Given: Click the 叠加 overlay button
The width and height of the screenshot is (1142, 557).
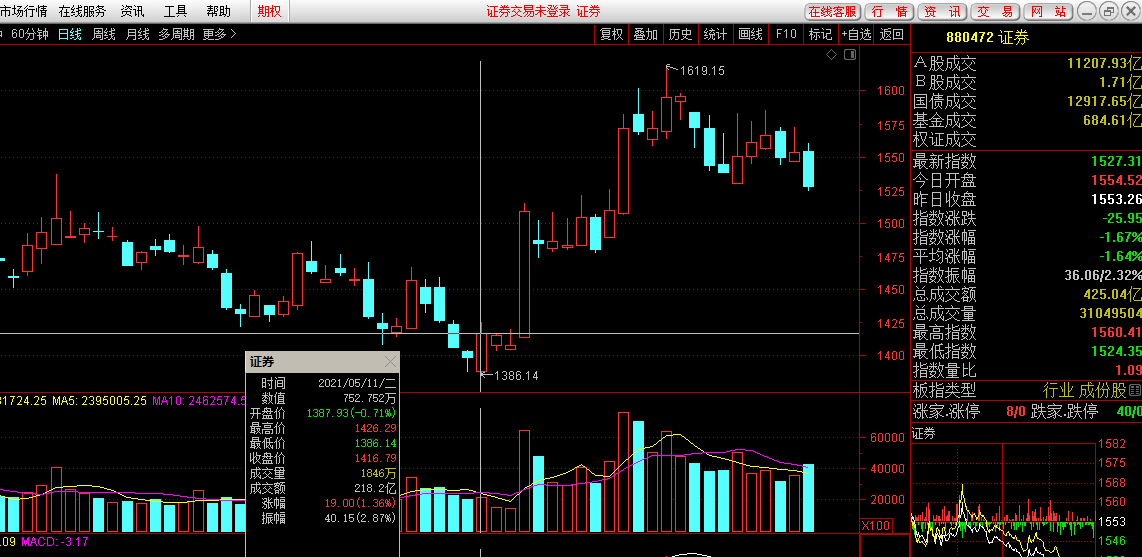Looking at the screenshot, I should [645, 34].
